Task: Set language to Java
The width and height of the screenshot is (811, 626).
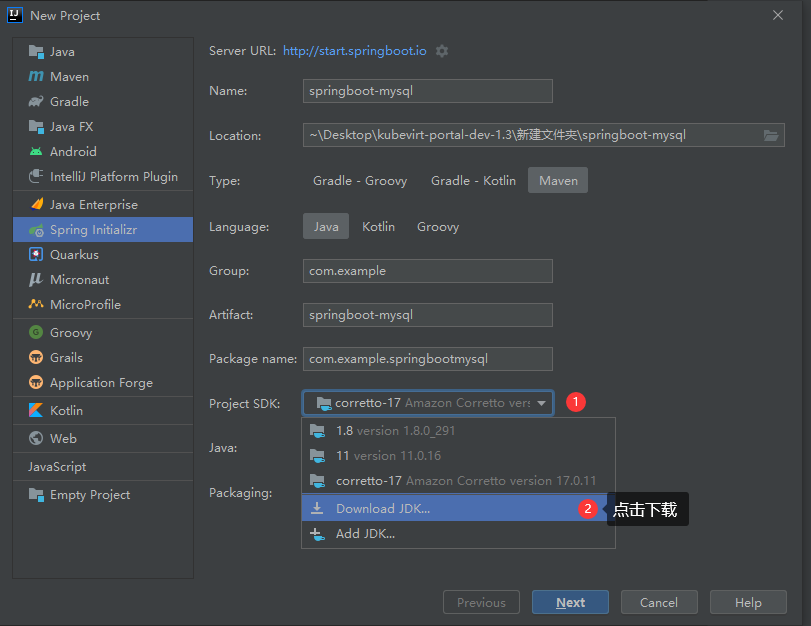Action: point(326,227)
